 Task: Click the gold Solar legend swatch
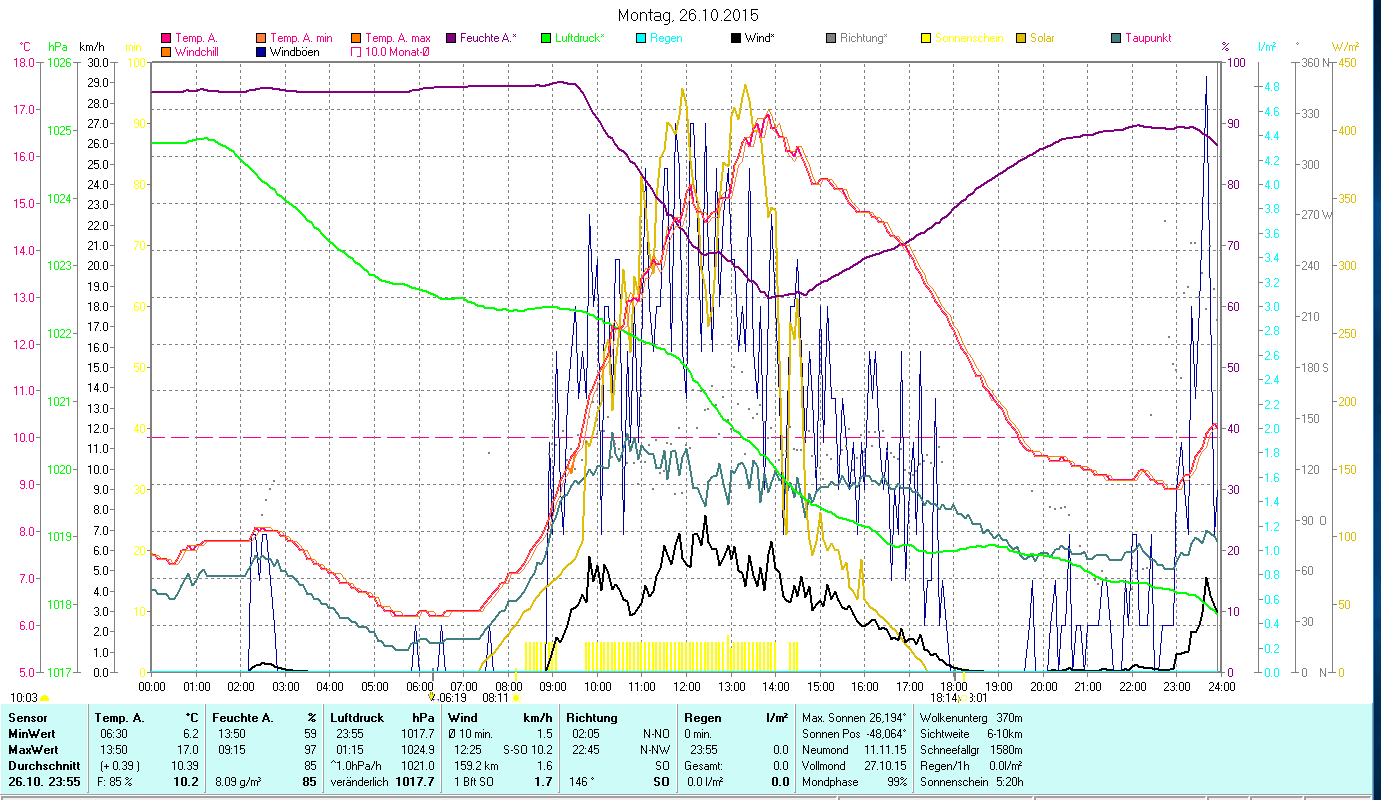tap(1021, 38)
